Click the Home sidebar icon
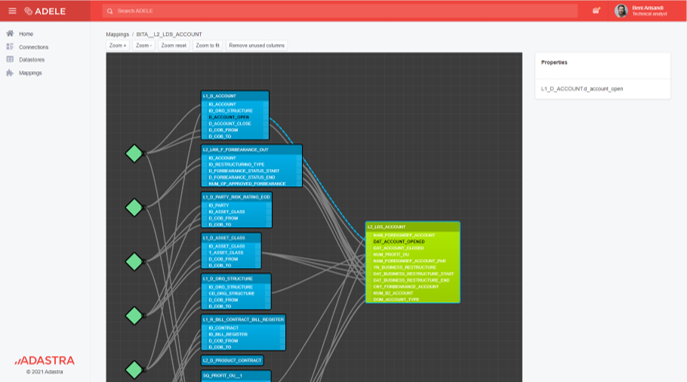Screen dimensions: 687x382 pos(10,33)
